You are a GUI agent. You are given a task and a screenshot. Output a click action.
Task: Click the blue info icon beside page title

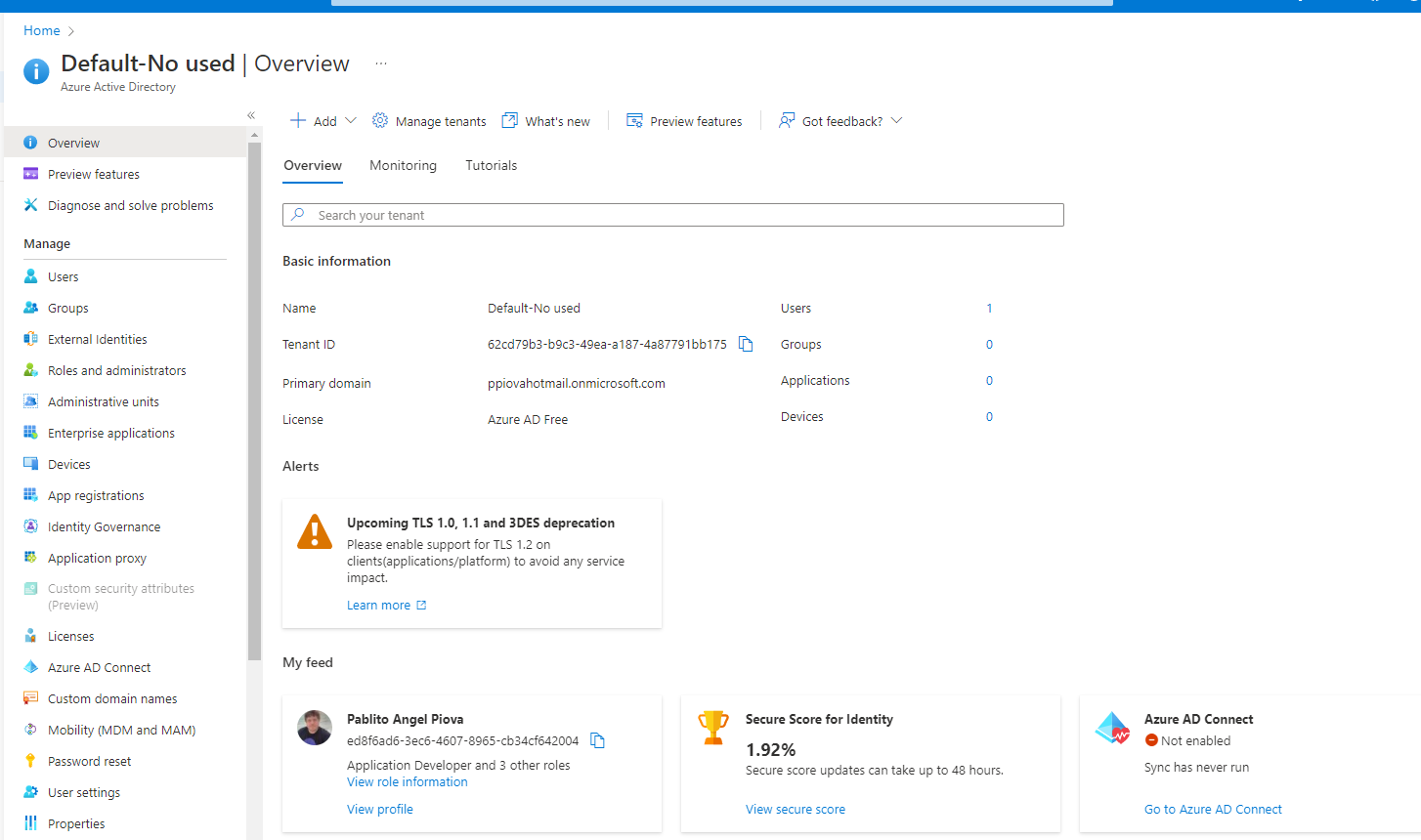coord(36,71)
